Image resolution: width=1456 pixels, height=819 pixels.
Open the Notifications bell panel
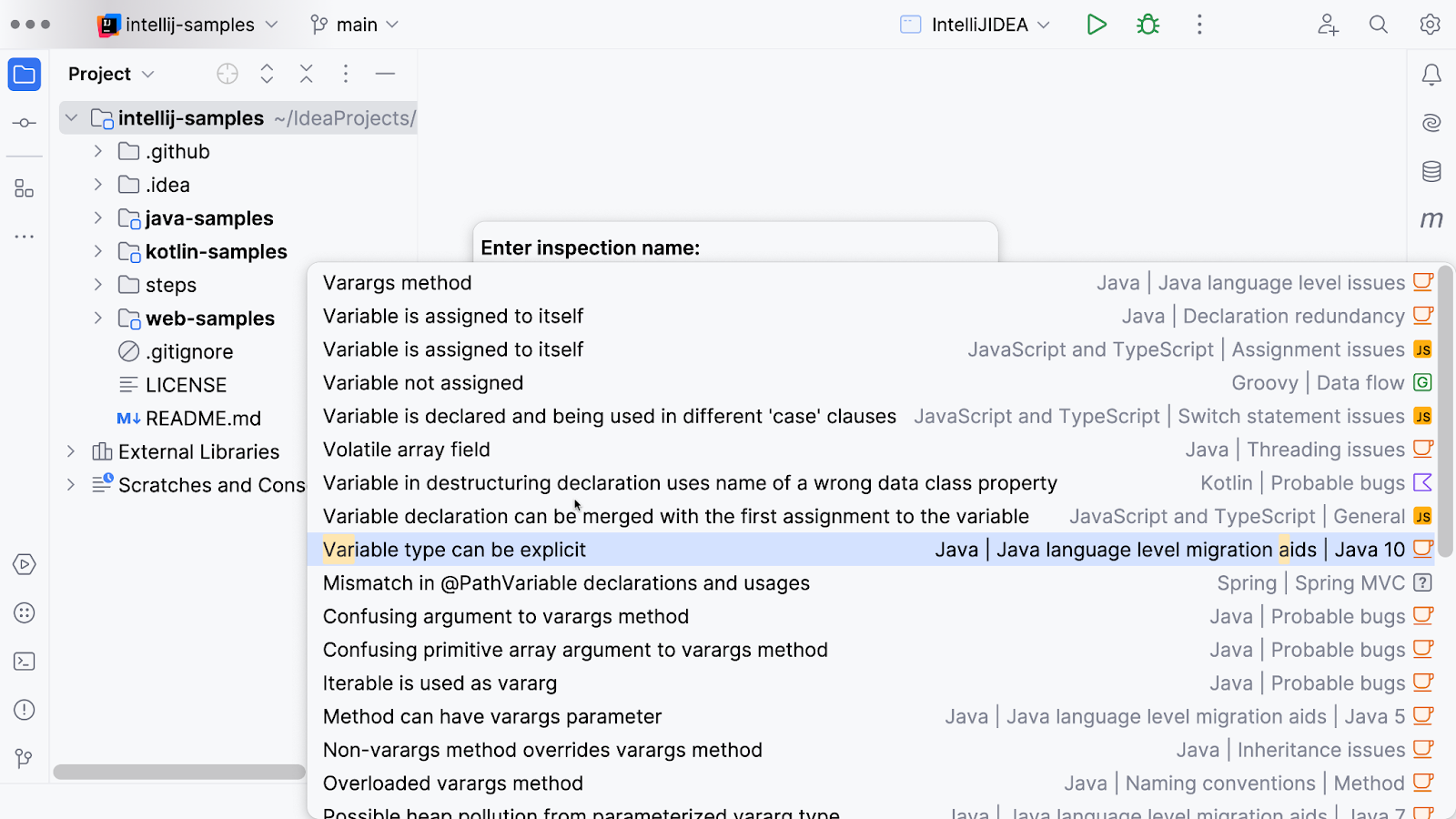[1431, 75]
